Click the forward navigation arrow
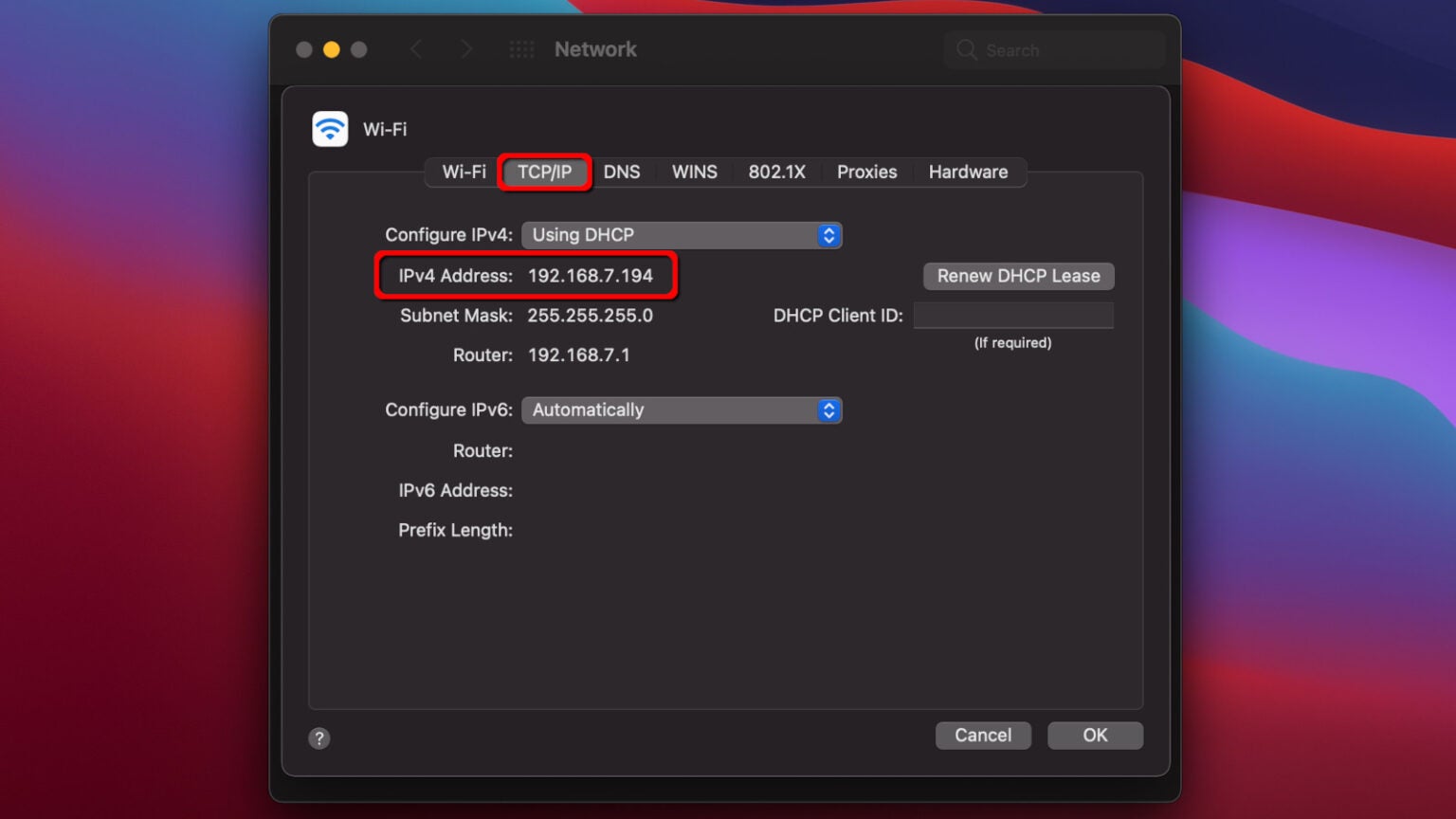 pyautogui.click(x=466, y=49)
